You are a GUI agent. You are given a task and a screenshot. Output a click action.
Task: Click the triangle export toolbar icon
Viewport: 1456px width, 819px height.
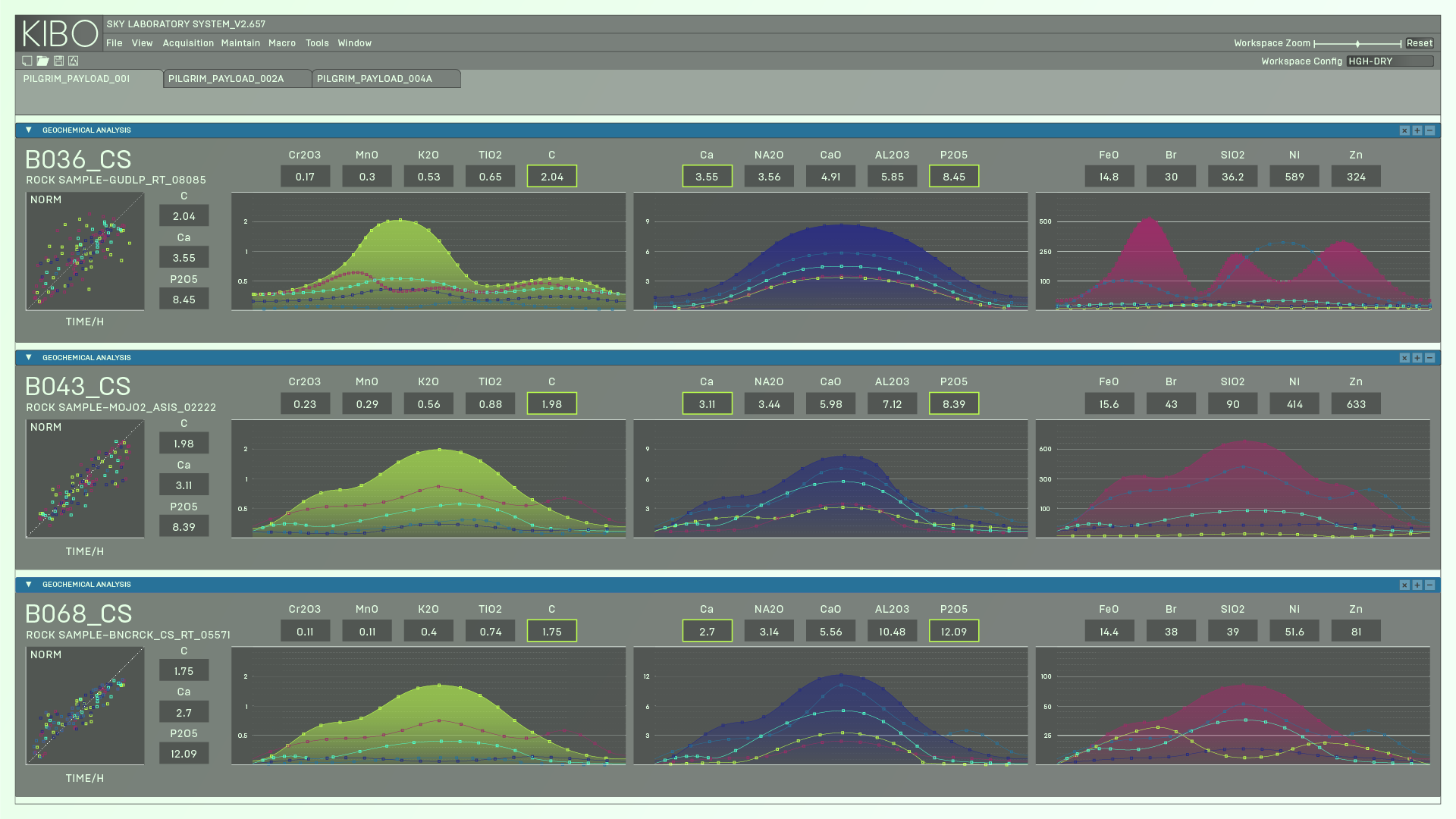pos(74,61)
